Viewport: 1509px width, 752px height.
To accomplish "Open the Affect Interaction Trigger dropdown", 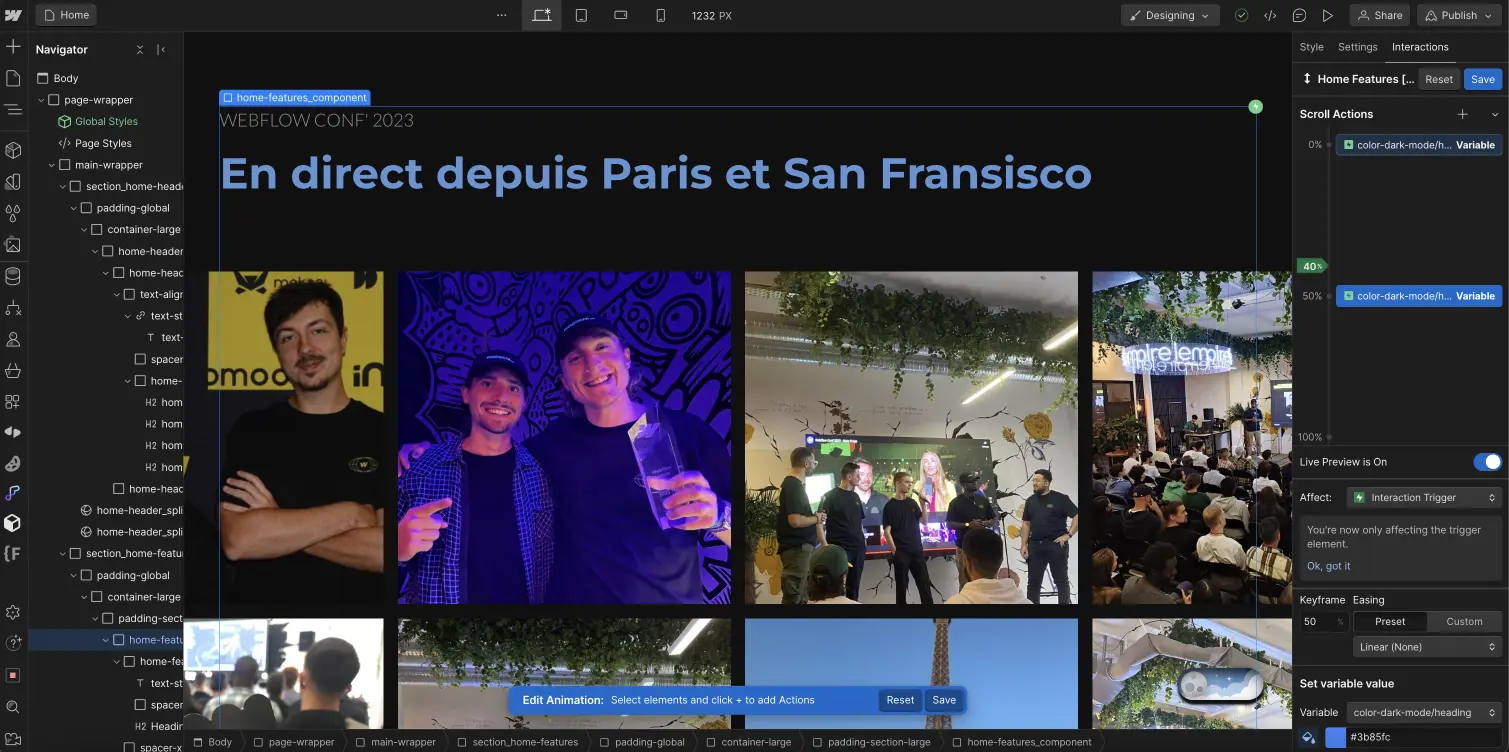I will tap(1424, 497).
